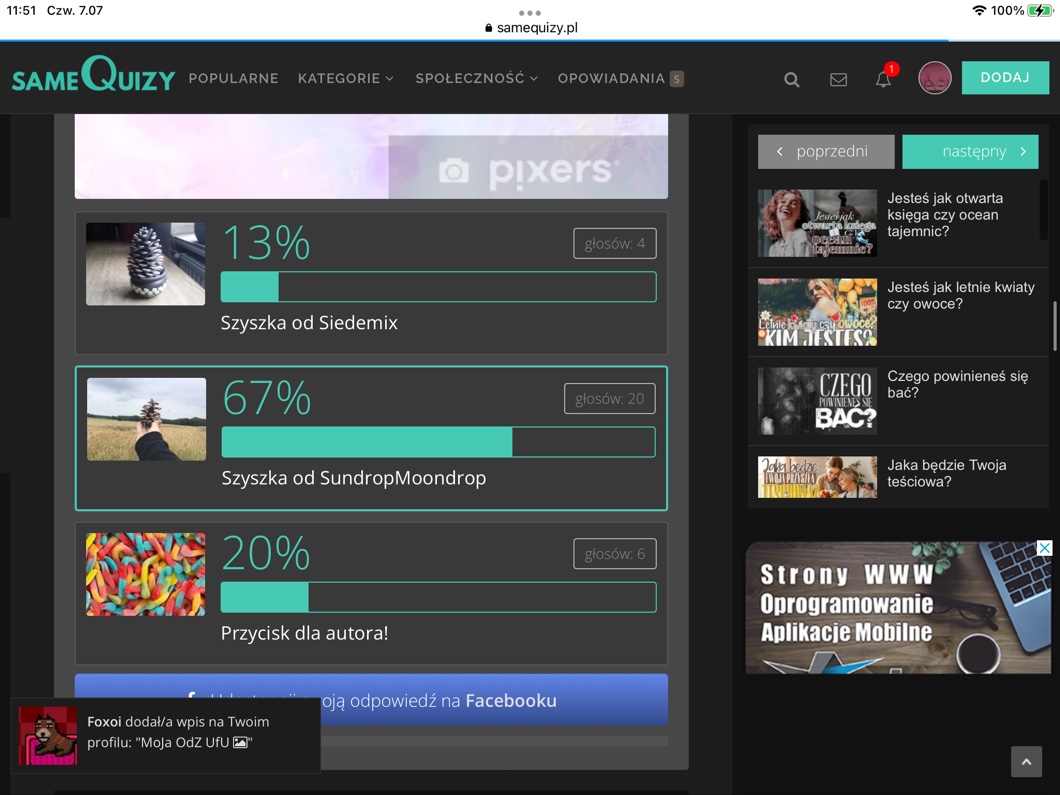Click the SameQuizy logo
This screenshot has width=1060, height=795.
93,76
